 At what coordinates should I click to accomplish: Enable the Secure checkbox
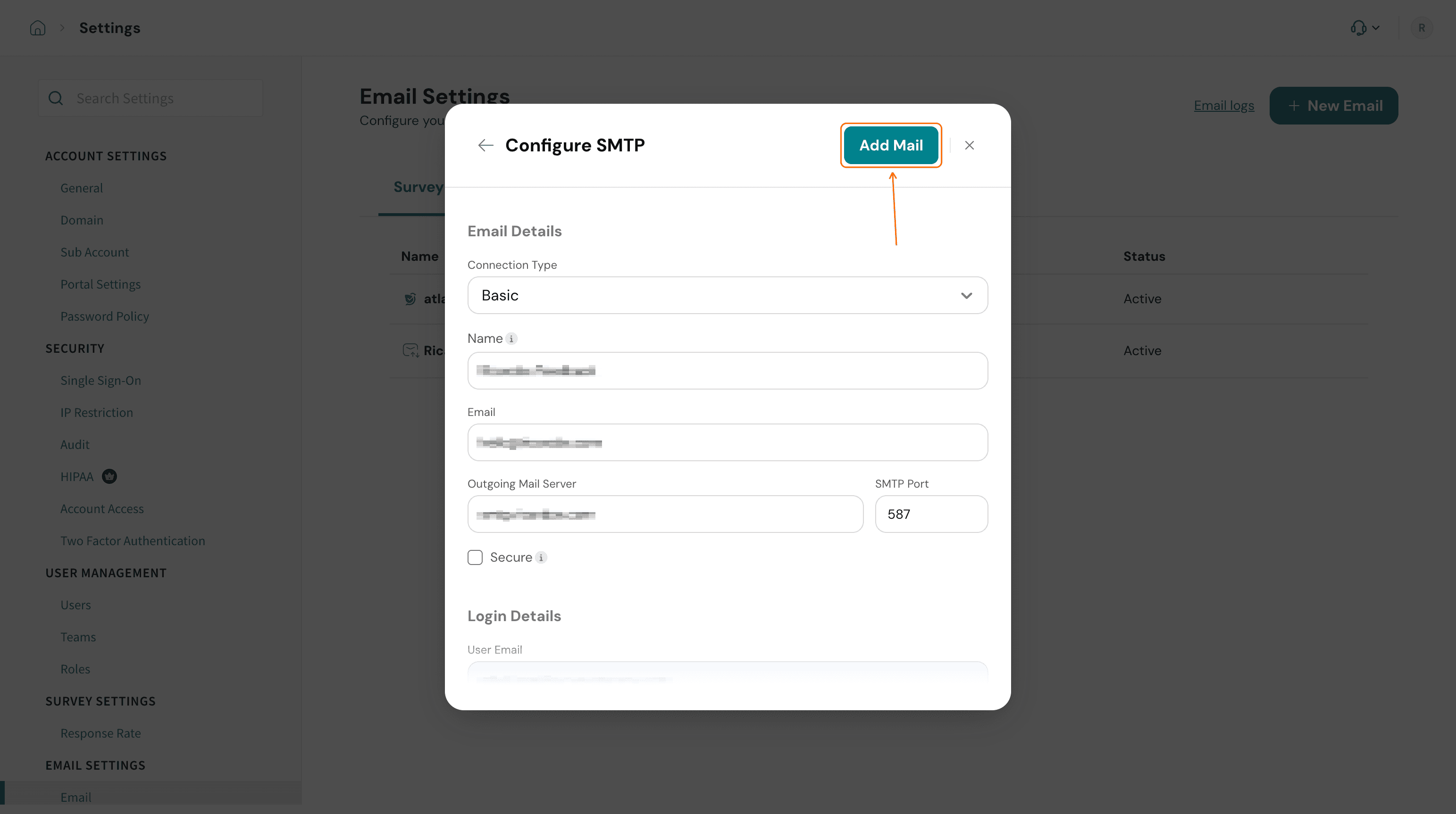point(475,557)
